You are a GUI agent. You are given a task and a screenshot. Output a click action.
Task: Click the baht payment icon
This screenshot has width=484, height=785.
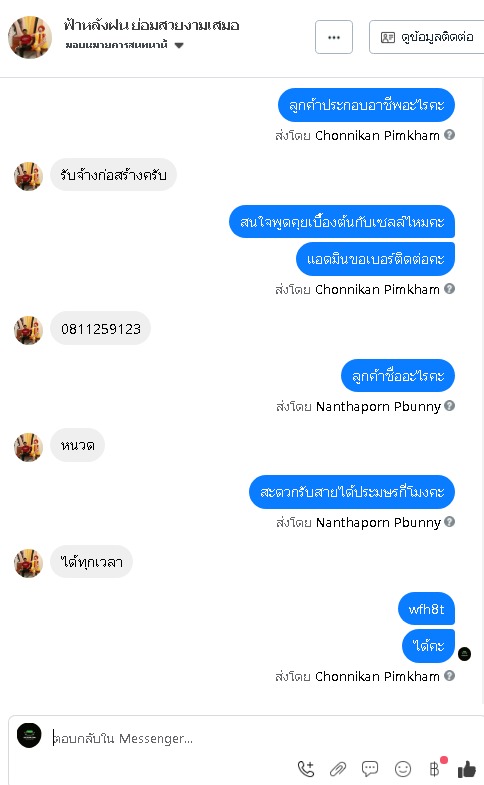click(x=435, y=768)
